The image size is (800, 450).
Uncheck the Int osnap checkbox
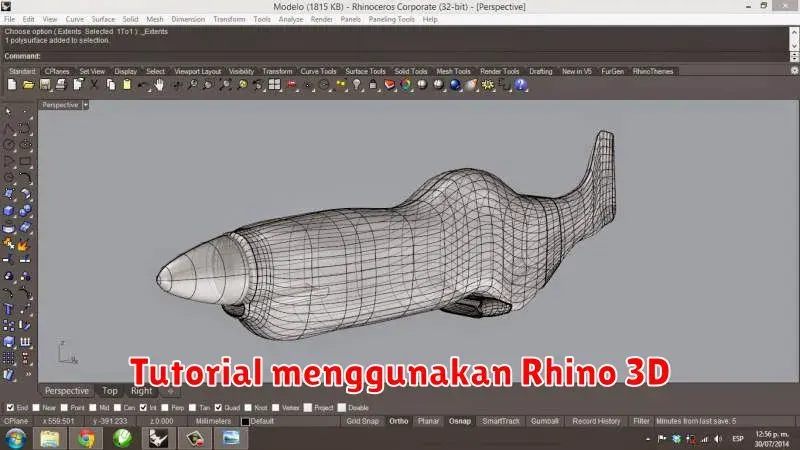pyautogui.click(x=143, y=408)
